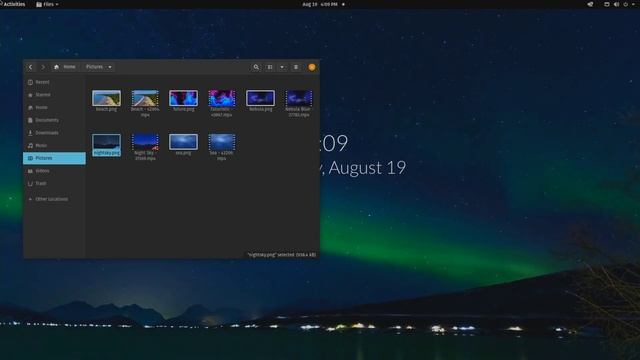Viewport: 640px width, 360px height.
Task: Click the "nightsky.png" selected status text
Action: [282, 255]
